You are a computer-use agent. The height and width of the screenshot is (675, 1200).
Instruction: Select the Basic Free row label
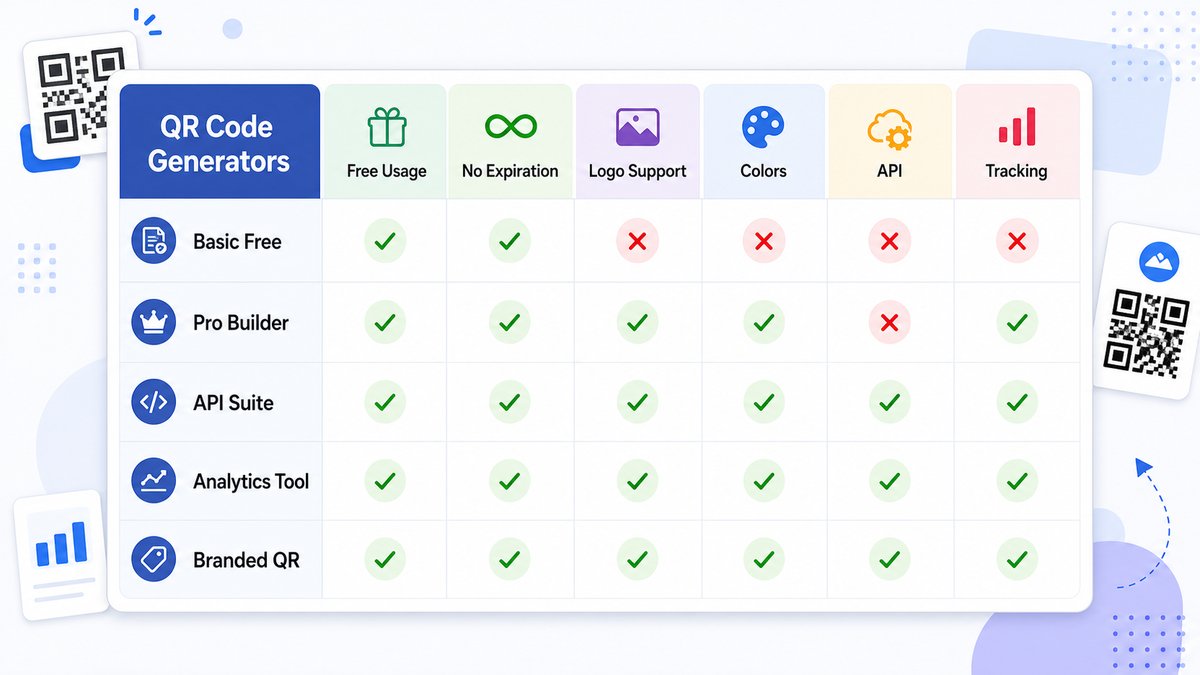coord(237,242)
